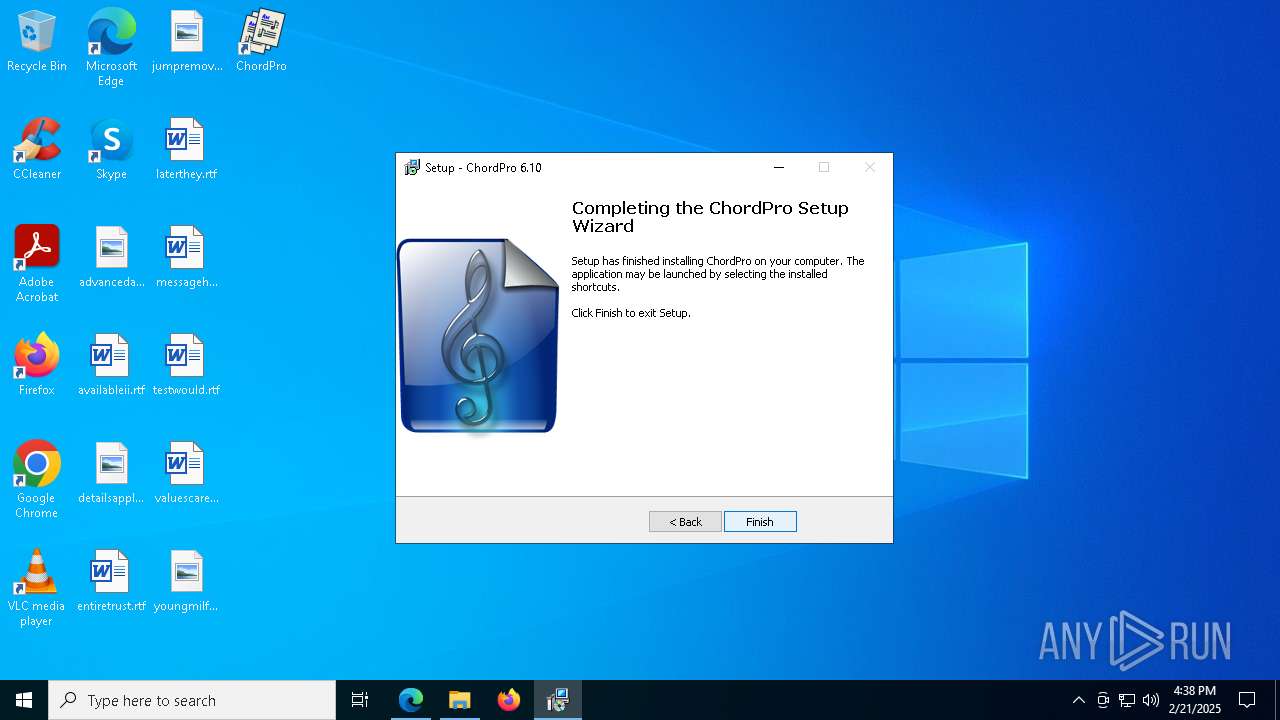Select the entiretrust.rtf document icon
Screen dimensions: 1280x720
[x=111, y=582]
